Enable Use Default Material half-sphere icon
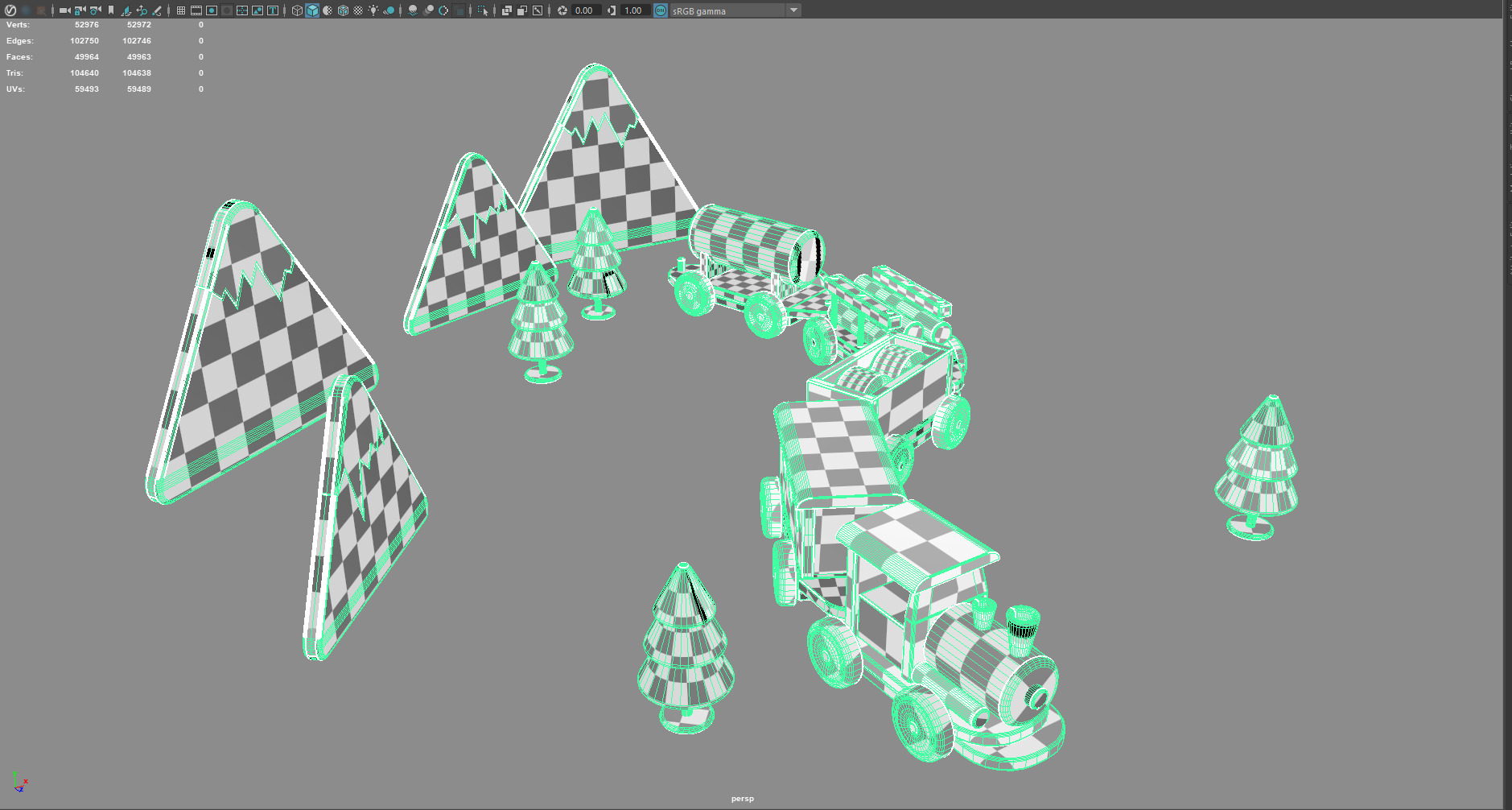The width and height of the screenshot is (1512, 810). [x=328, y=10]
